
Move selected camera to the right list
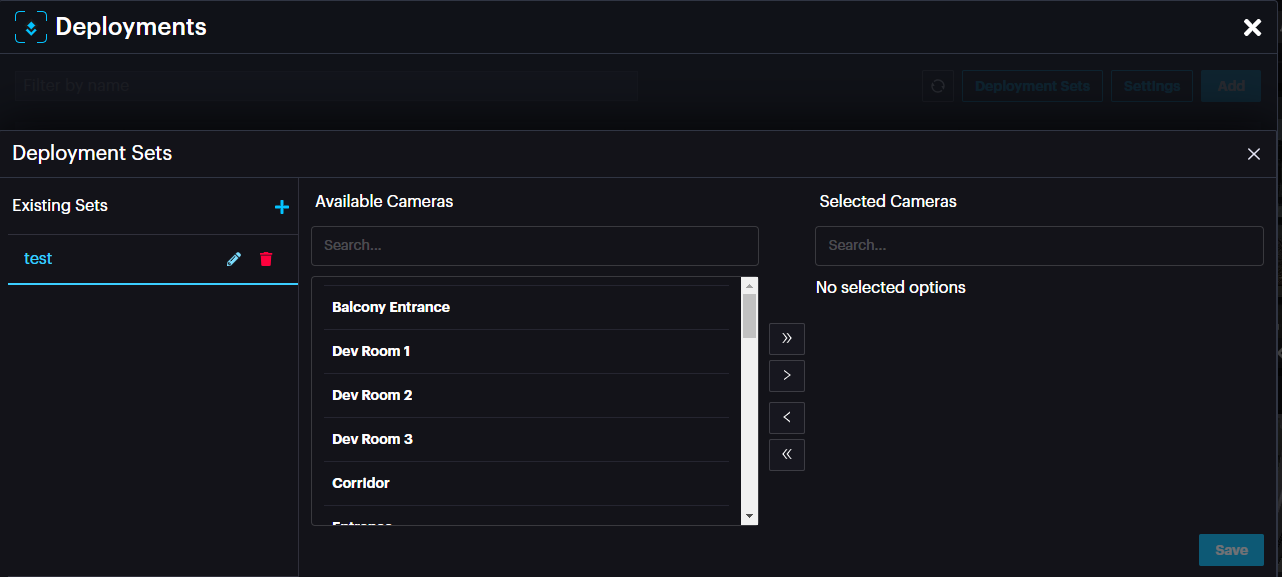pos(786,376)
